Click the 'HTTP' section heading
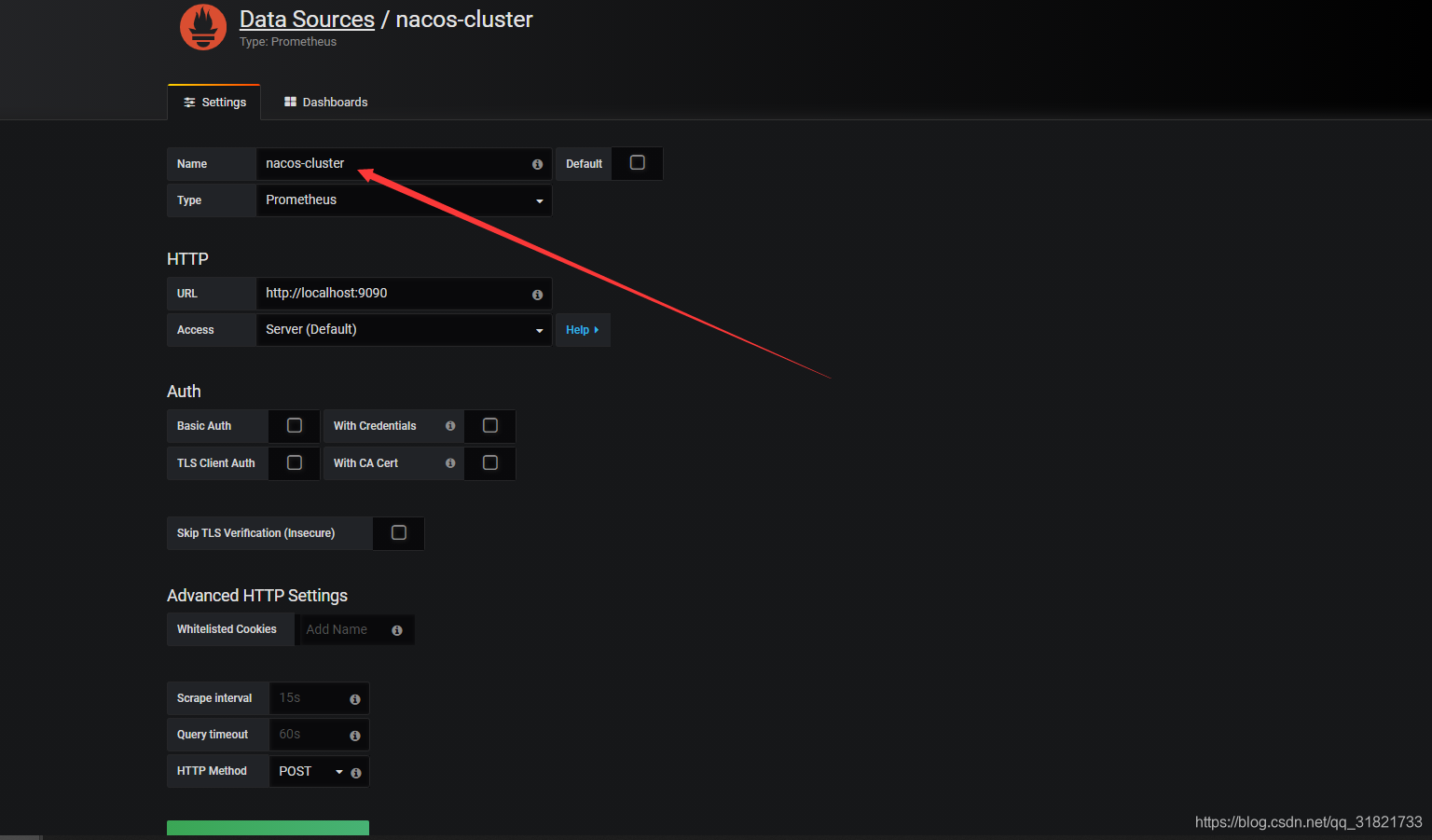The width and height of the screenshot is (1432, 840). (x=187, y=259)
